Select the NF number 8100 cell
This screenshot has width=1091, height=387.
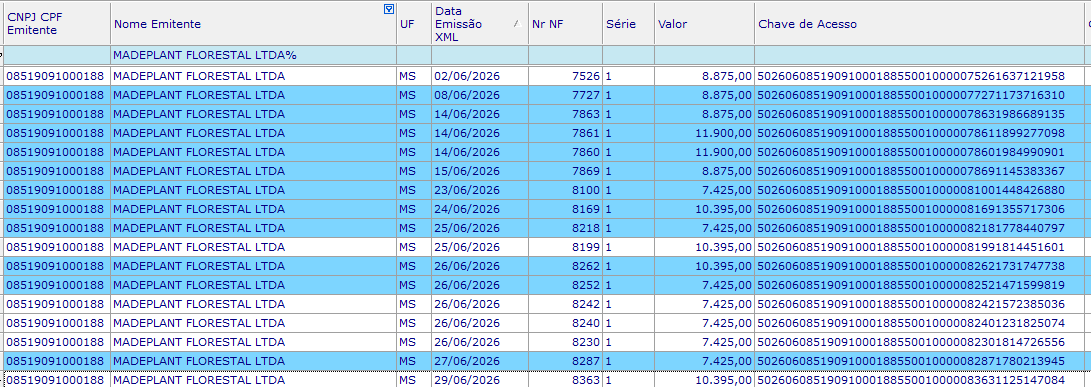565,190
